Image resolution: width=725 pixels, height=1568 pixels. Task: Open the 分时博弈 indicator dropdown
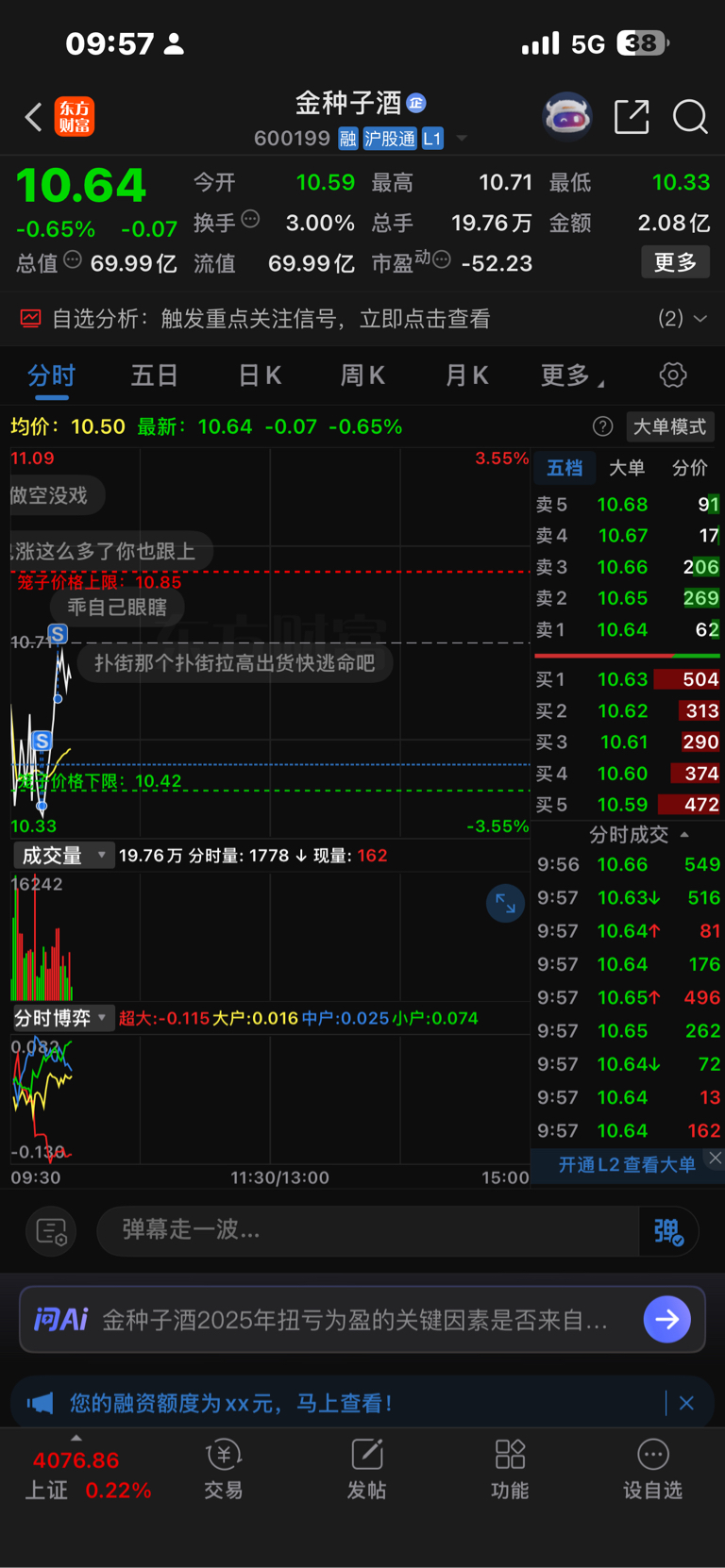click(x=62, y=1018)
